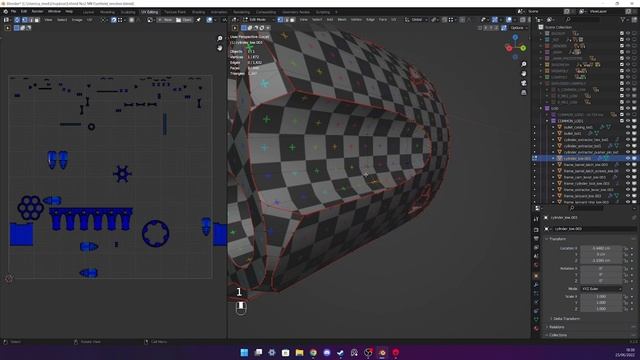Toggle camera view icon in viewport
Screen dimensions: 640x360
(524, 83)
